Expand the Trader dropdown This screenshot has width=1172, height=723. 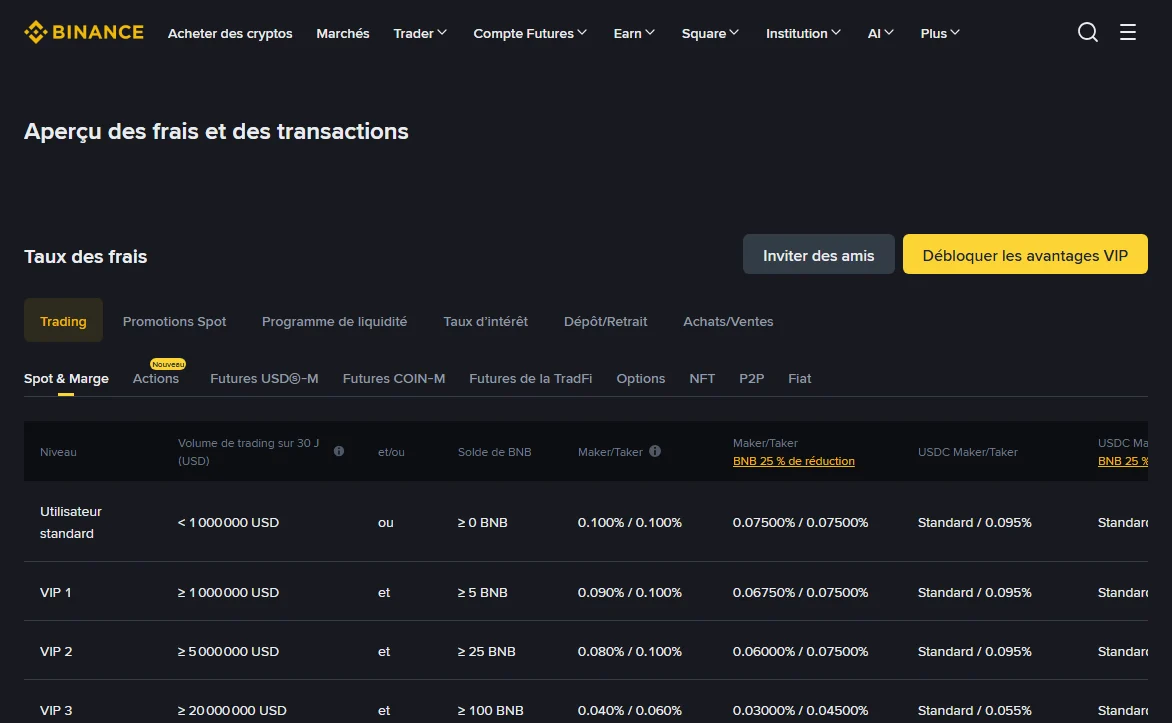pyautogui.click(x=420, y=33)
